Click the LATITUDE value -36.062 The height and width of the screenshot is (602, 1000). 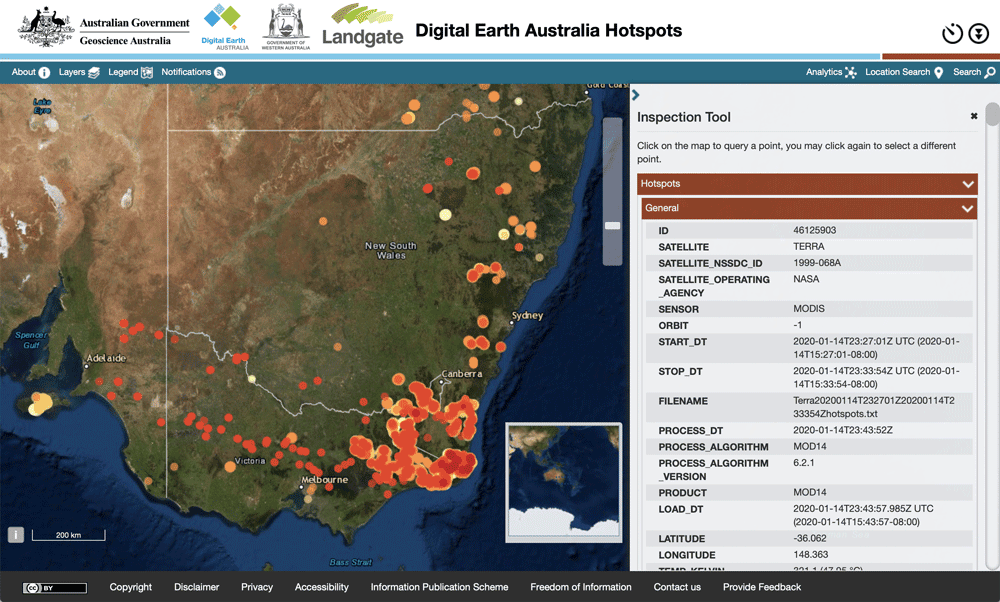(x=810, y=538)
